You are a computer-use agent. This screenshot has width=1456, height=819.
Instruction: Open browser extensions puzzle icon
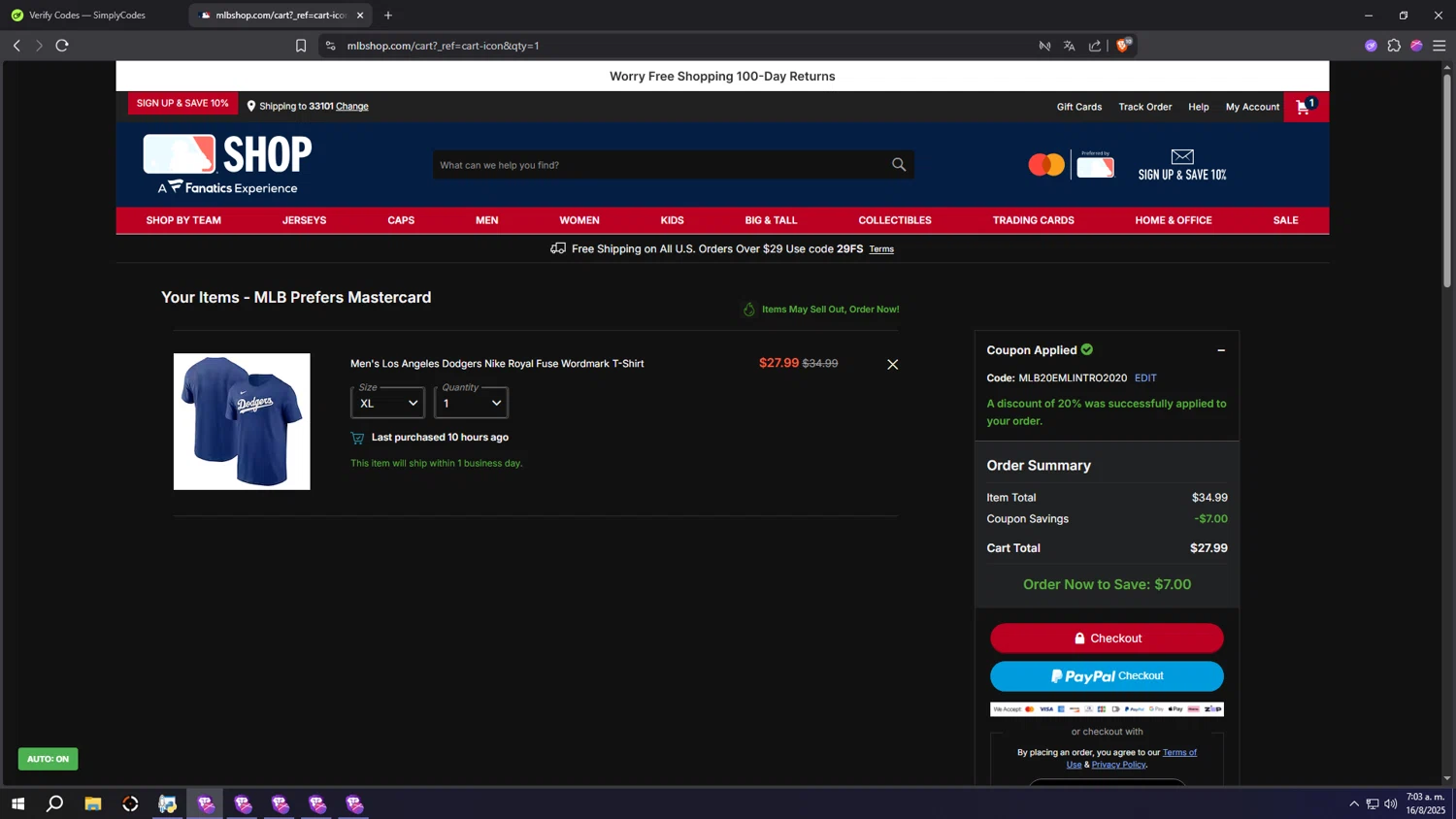(x=1394, y=46)
